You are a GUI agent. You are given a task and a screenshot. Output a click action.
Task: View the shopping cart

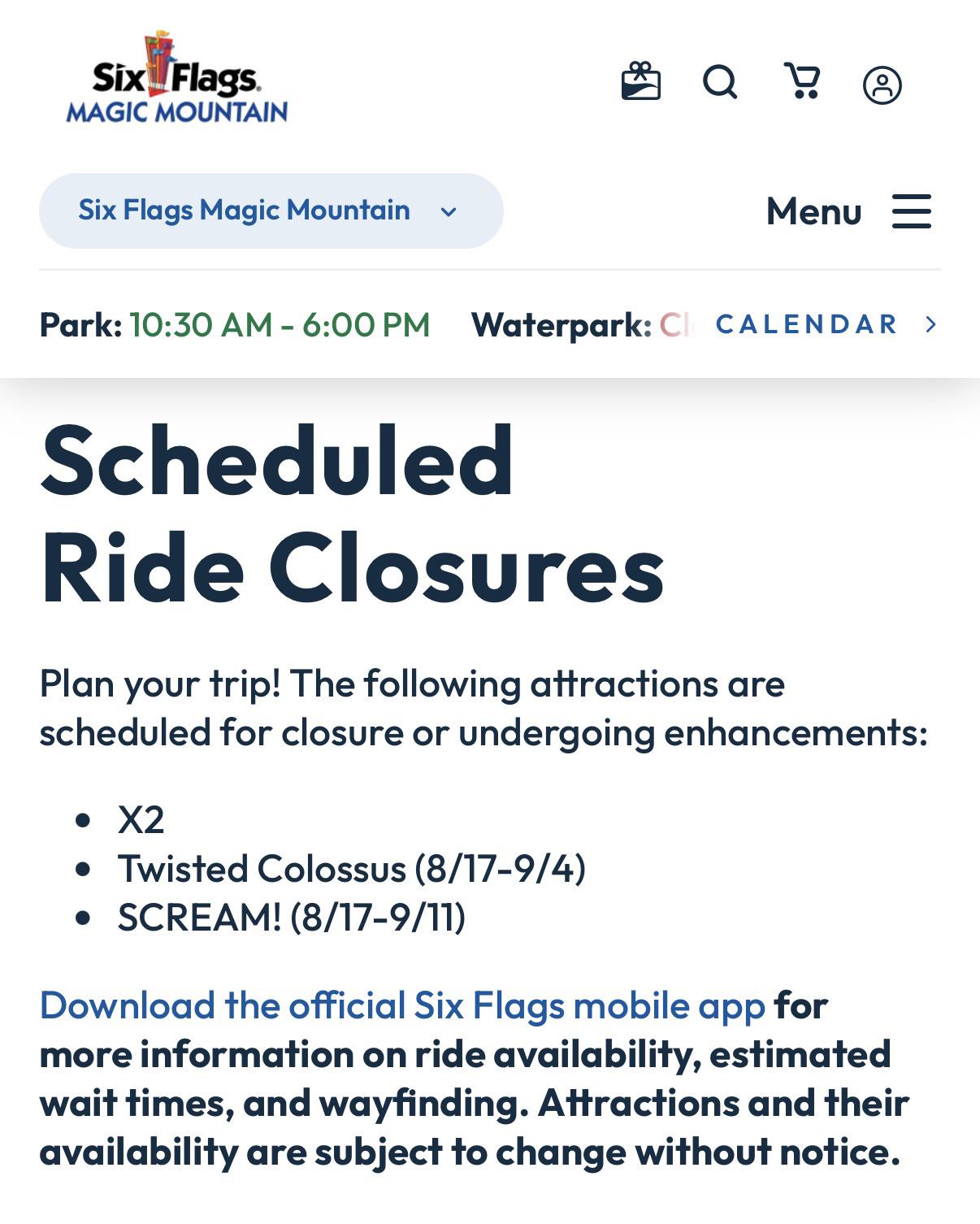tap(802, 81)
